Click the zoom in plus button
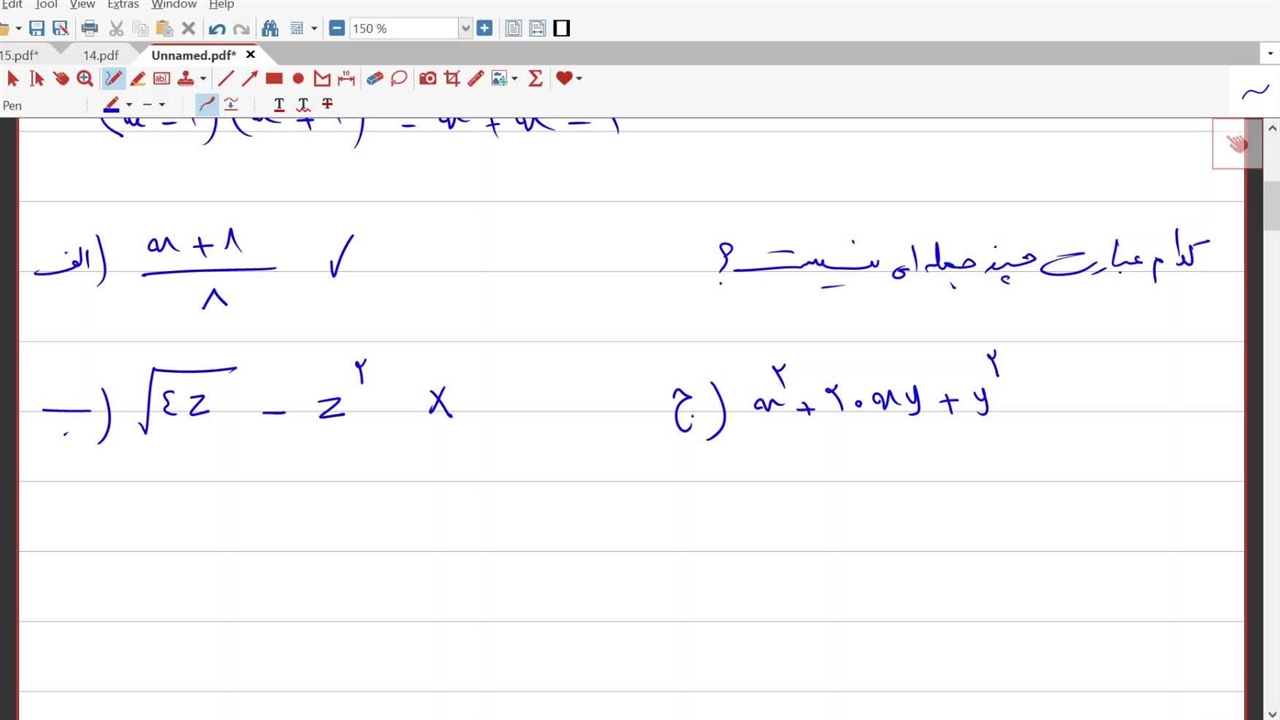This screenshot has height=720, width=1280. pos(484,28)
